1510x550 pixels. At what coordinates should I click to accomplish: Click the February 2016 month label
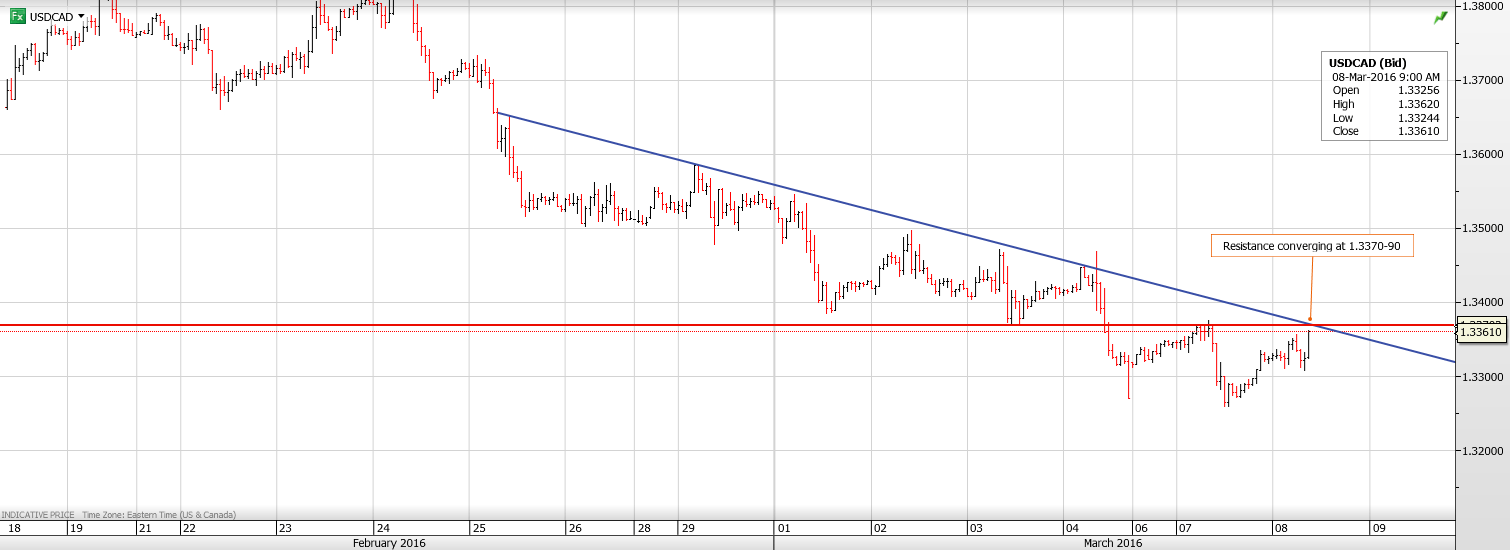[x=389, y=543]
